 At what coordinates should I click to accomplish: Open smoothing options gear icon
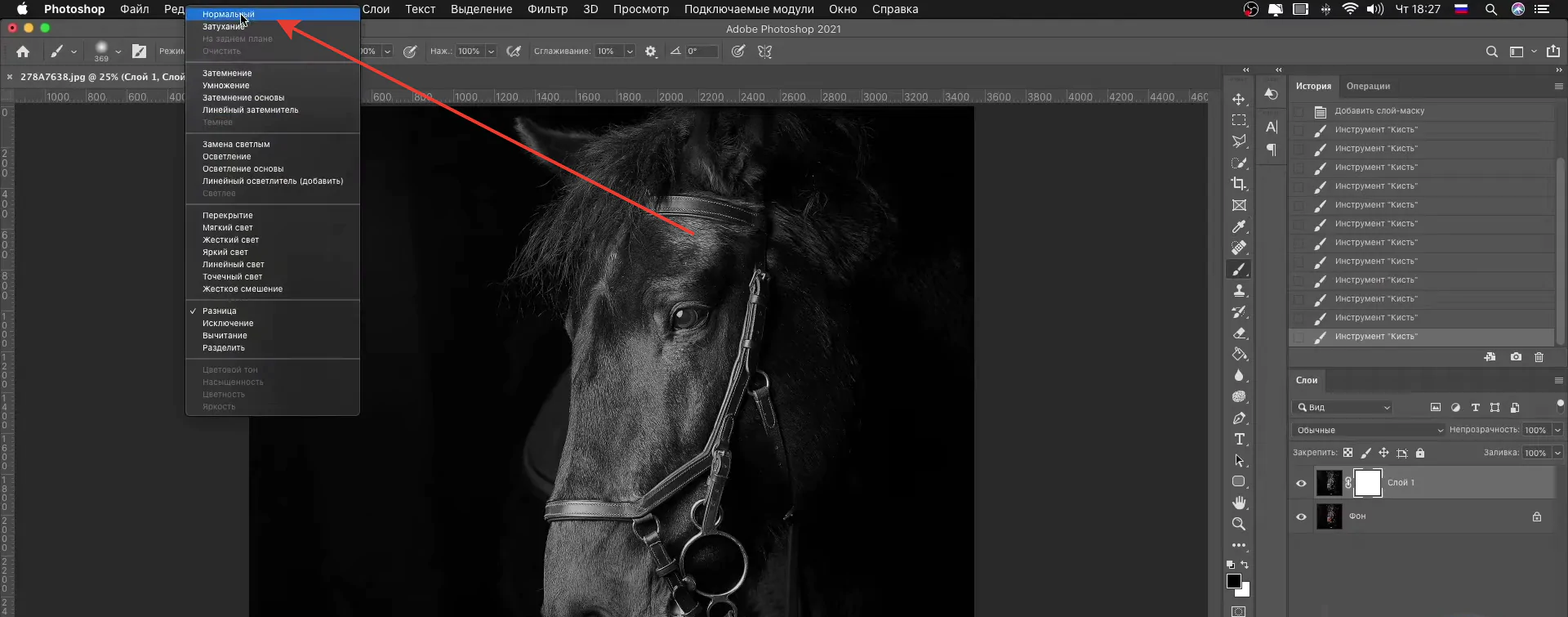tap(651, 51)
